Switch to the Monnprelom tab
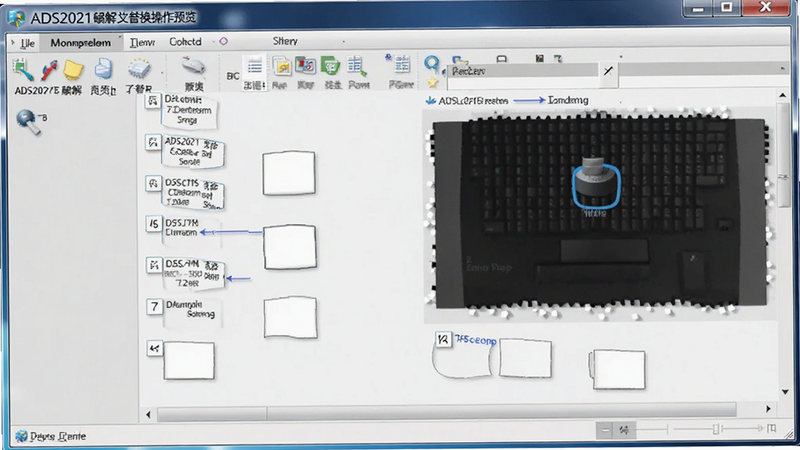Viewport: 800px width, 450px height. (x=81, y=43)
